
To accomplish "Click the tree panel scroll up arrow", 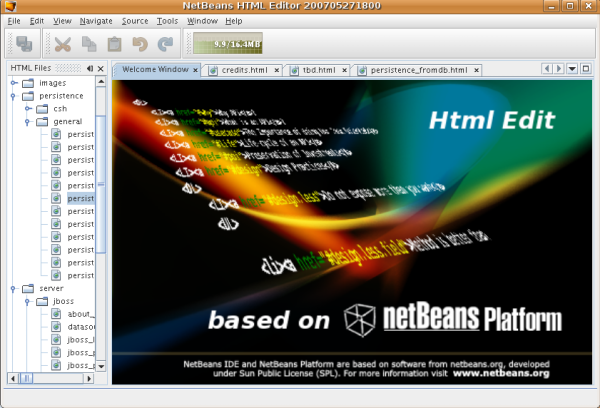I will tap(101, 82).
